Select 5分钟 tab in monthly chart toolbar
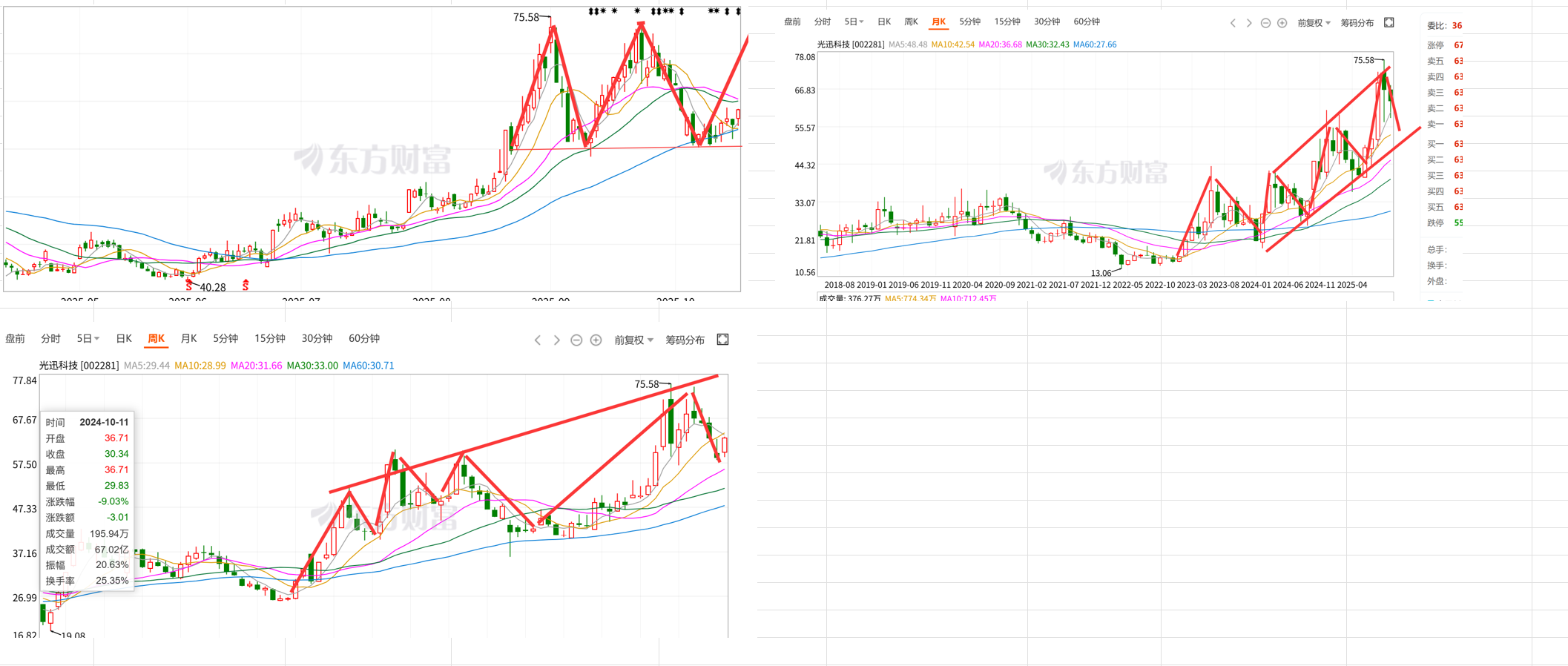Viewport: 1568px width, 666px height. [x=969, y=22]
